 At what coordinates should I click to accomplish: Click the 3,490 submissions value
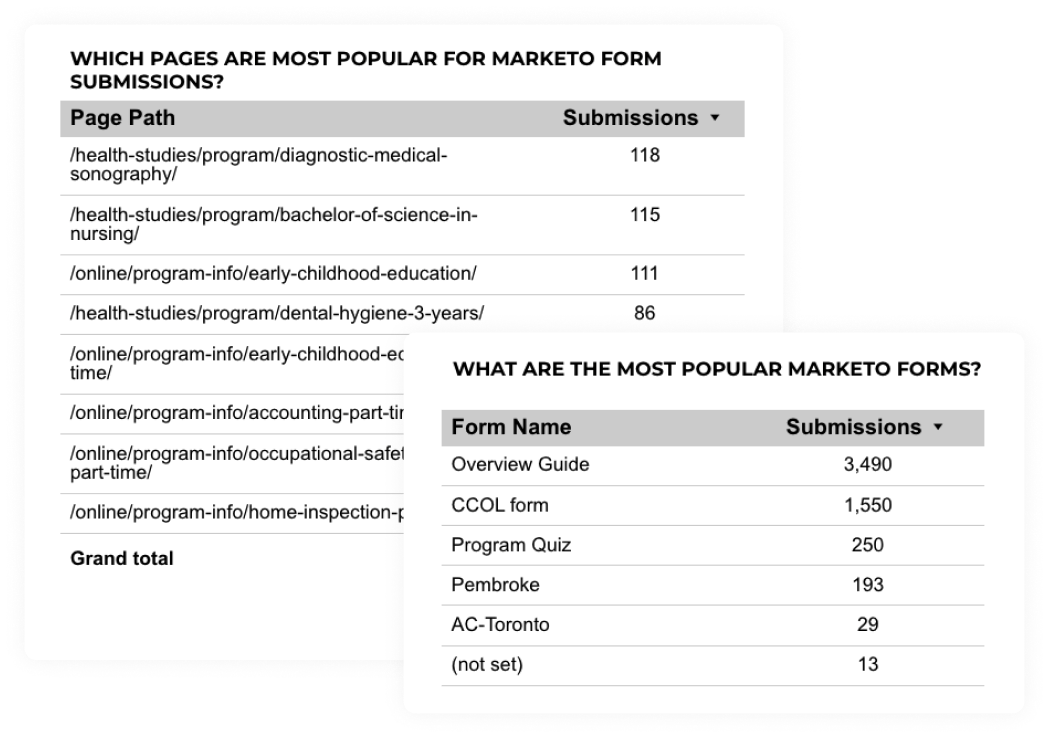[x=868, y=465]
